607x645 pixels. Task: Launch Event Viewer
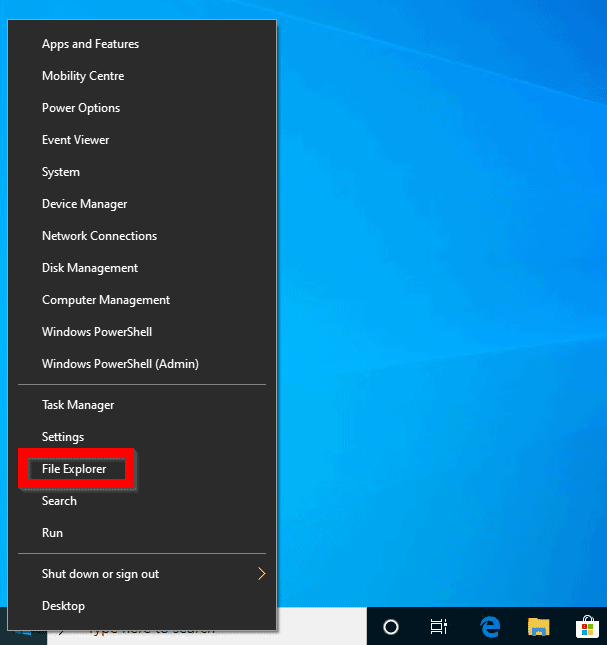click(x=142, y=140)
